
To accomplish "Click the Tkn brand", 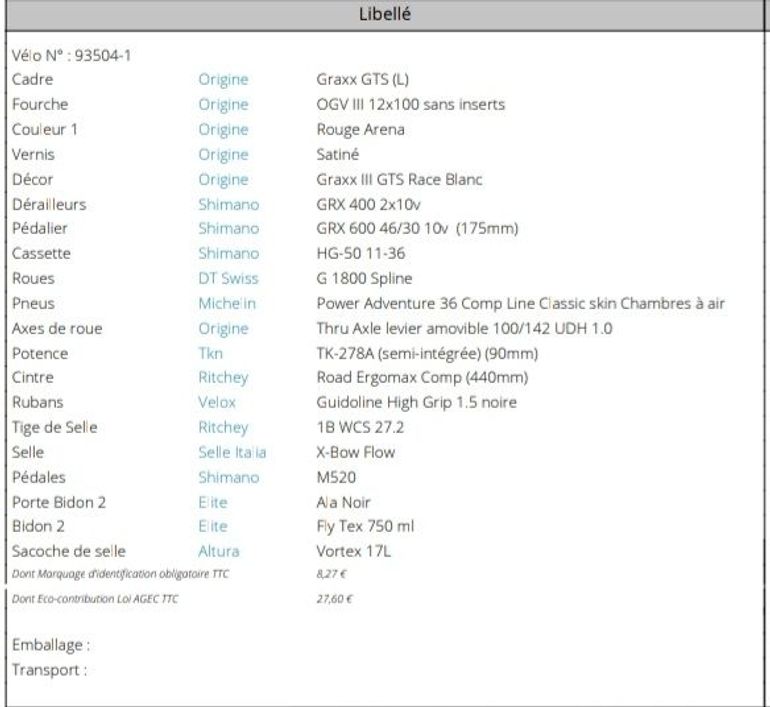I will tap(211, 354).
